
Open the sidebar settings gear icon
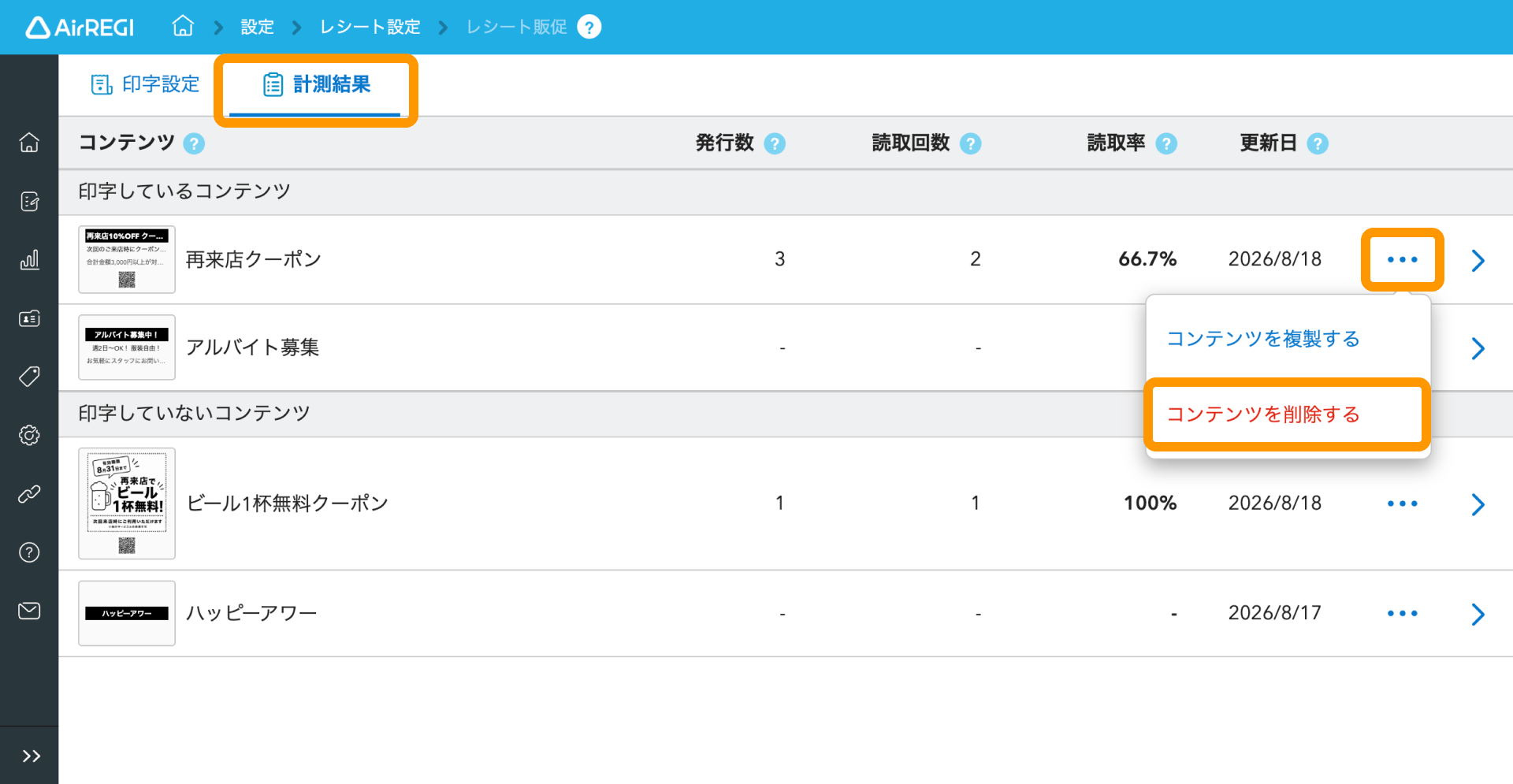pos(29,435)
